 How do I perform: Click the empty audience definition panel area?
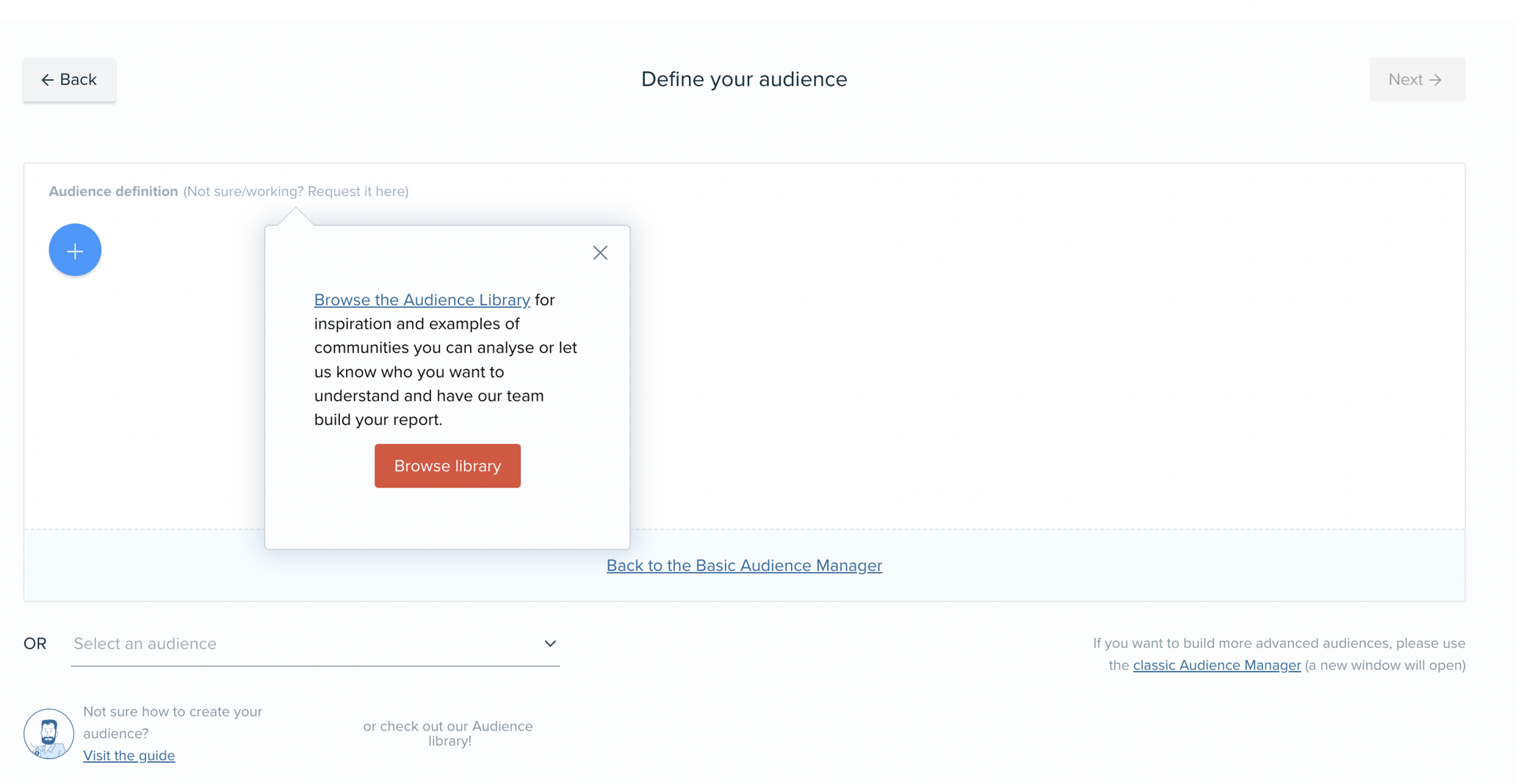[x=1028, y=352]
